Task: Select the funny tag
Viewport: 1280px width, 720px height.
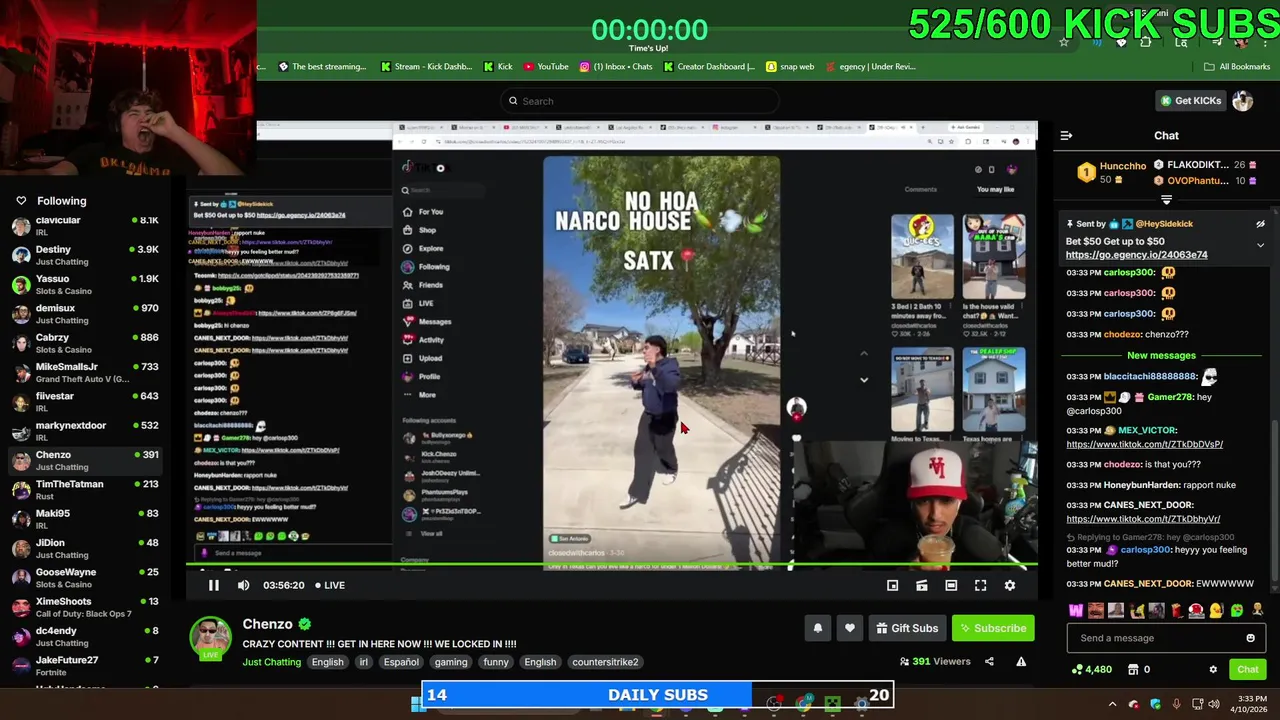Action: [496, 662]
